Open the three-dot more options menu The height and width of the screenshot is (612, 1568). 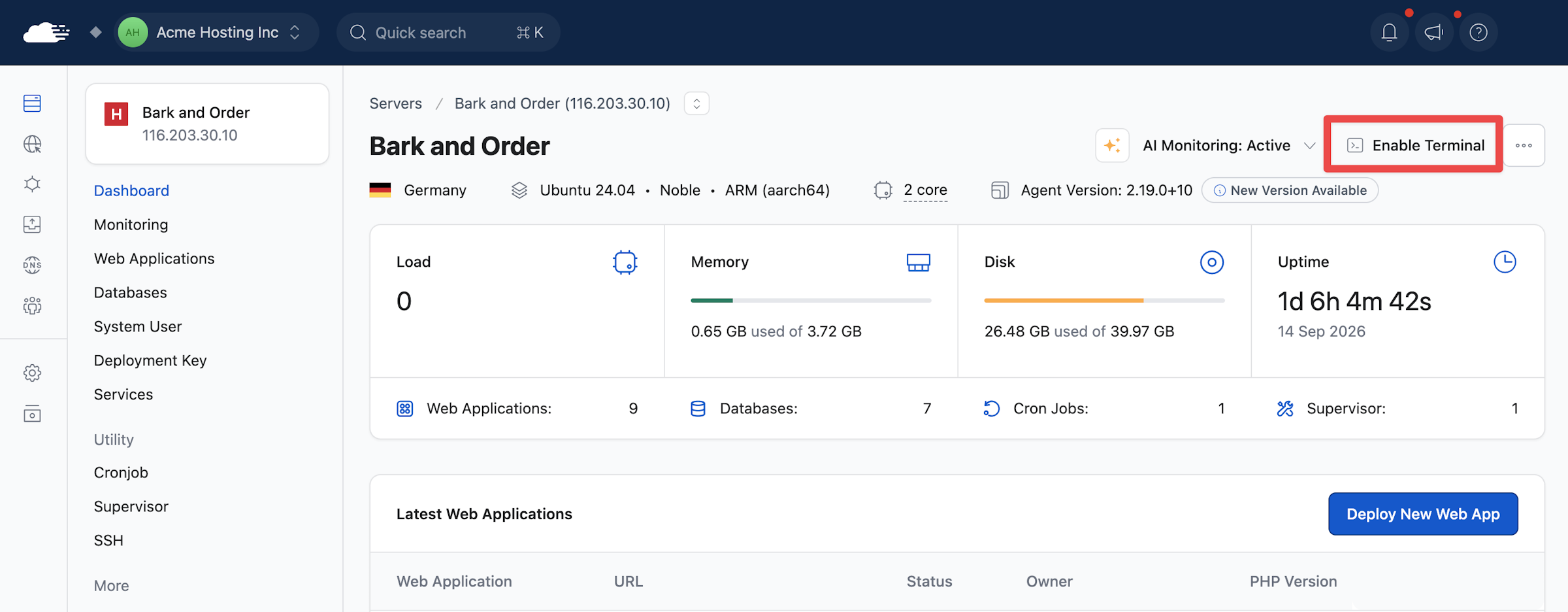pyautogui.click(x=1524, y=145)
